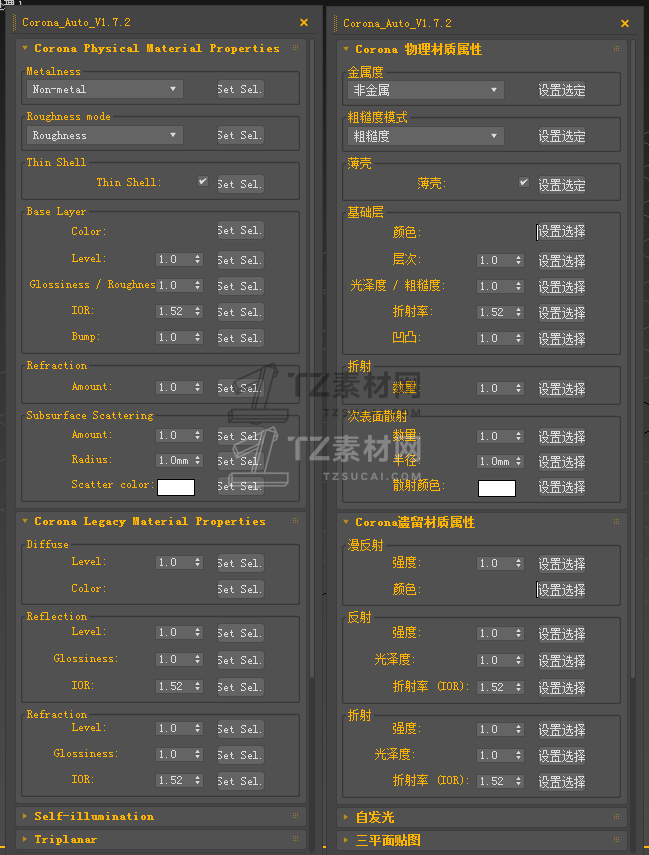Collapse Corona Legacy Material Properties rollout
The height and width of the screenshot is (855, 649).
click(25, 521)
